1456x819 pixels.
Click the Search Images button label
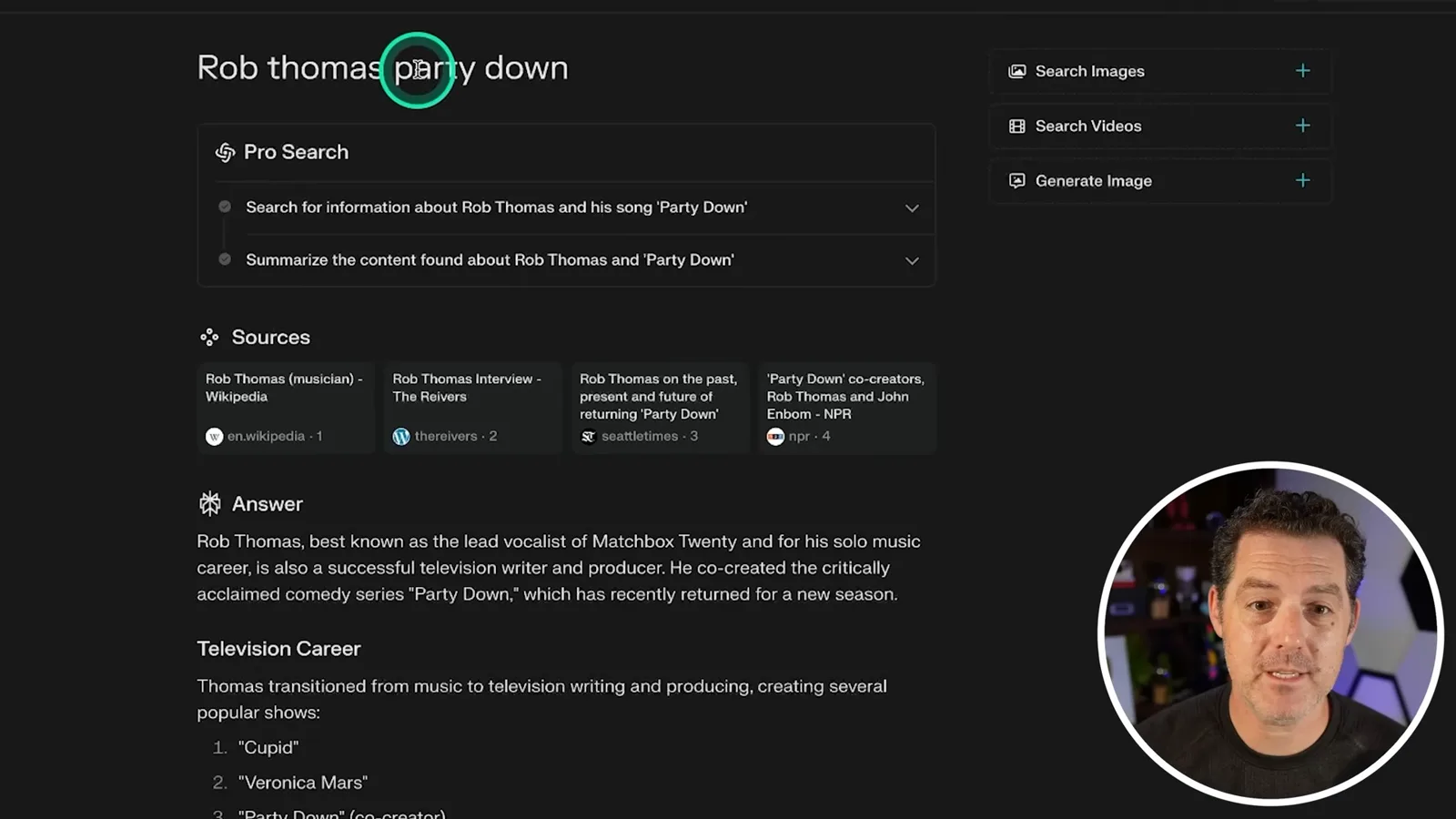click(1089, 71)
